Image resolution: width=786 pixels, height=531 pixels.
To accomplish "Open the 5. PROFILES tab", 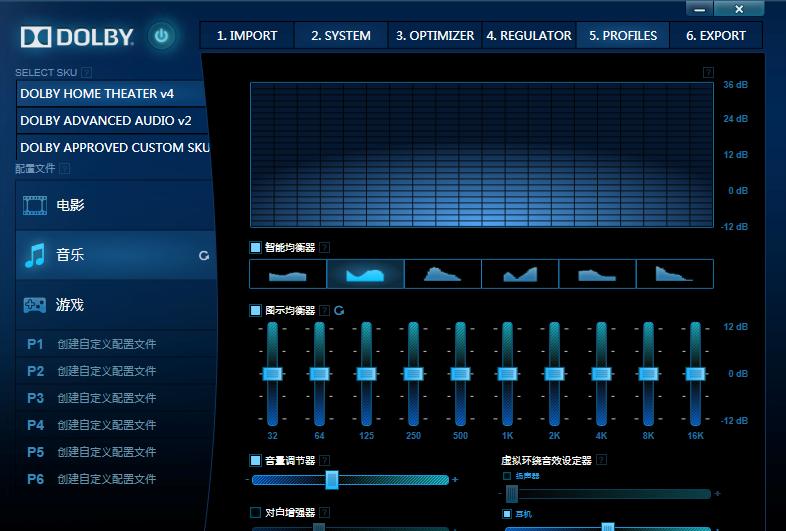I will tap(623, 36).
